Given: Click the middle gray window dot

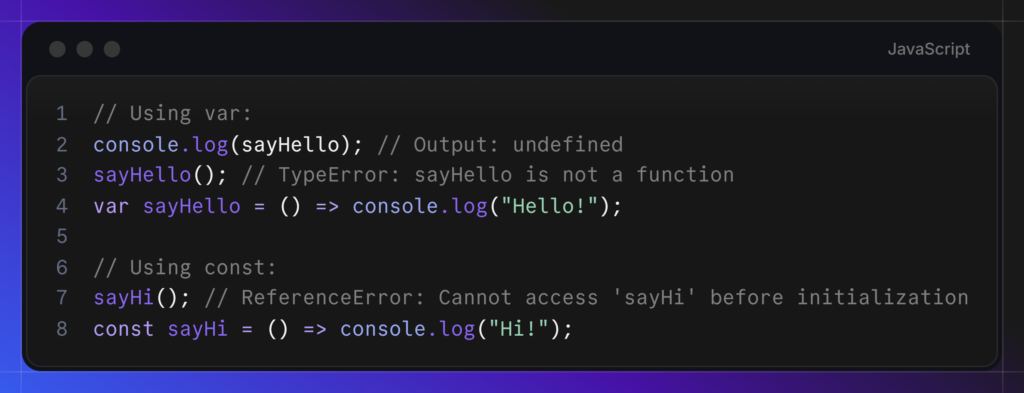Looking at the screenshot, I should [x=85, y=49].
